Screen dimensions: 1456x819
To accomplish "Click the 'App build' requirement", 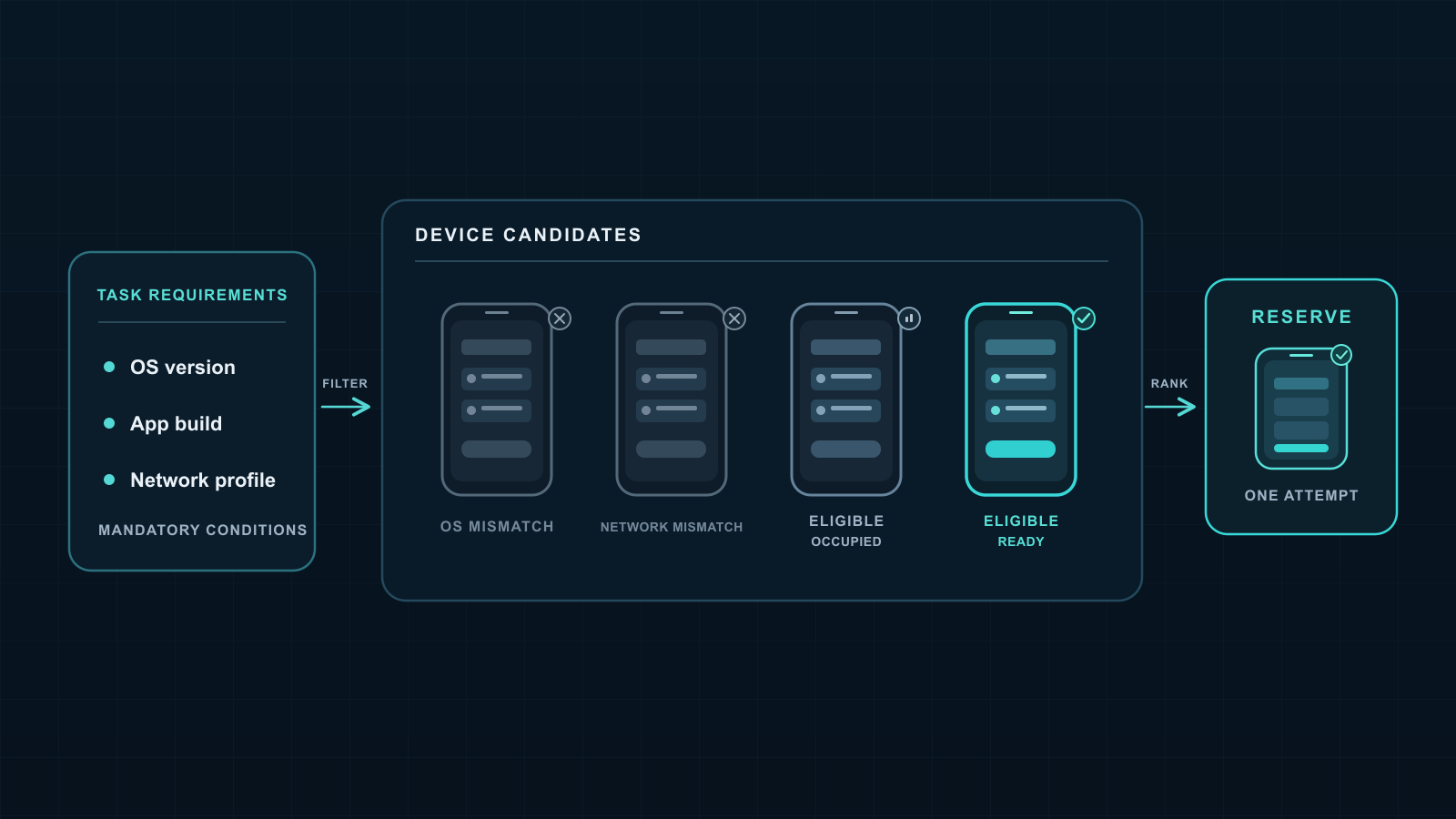I will 177,424.
